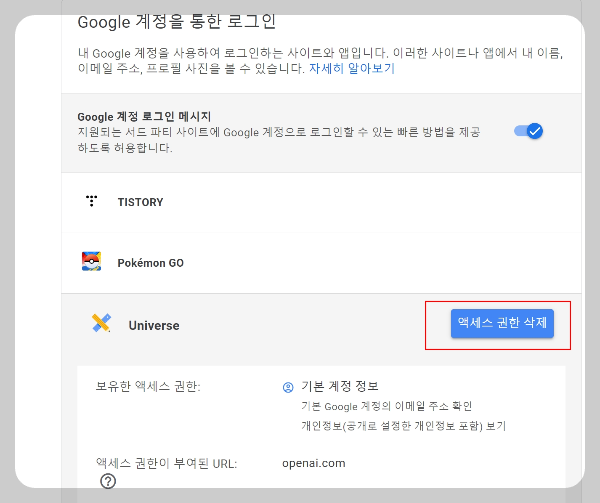The image size is (600, 503).
Task: Click 기본 Google 계정의 이메일 주소 확인 text
Action: (x=386, y=406)
